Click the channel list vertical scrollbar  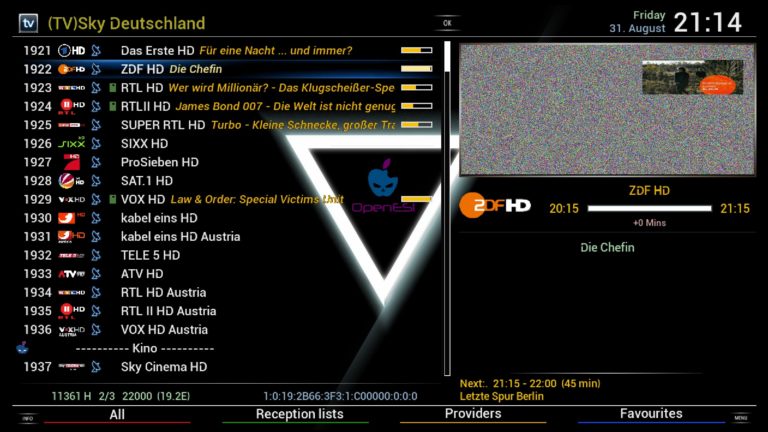pyautogui.click(x=447, y=208)
